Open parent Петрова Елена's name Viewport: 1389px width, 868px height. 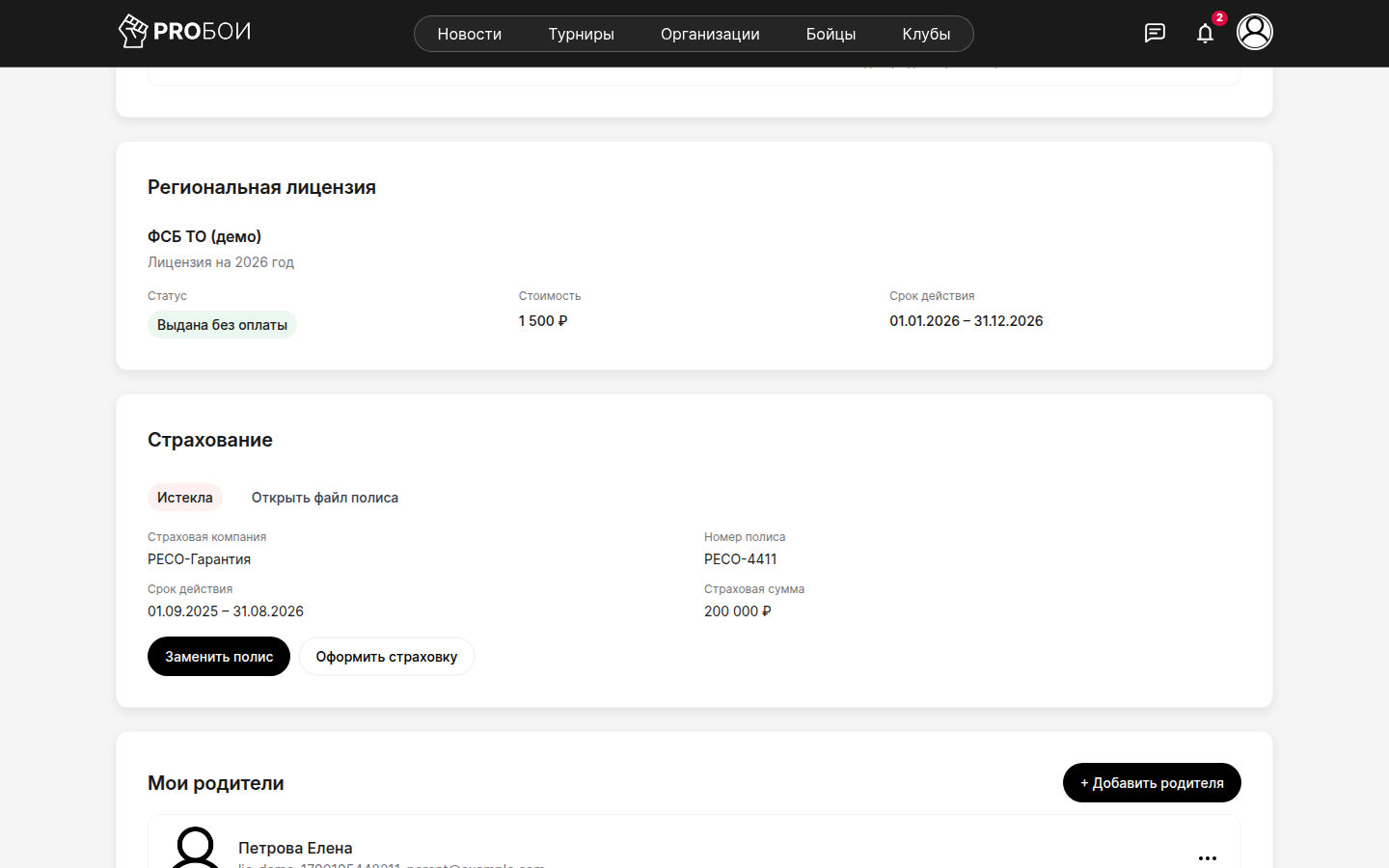point(295,848)
